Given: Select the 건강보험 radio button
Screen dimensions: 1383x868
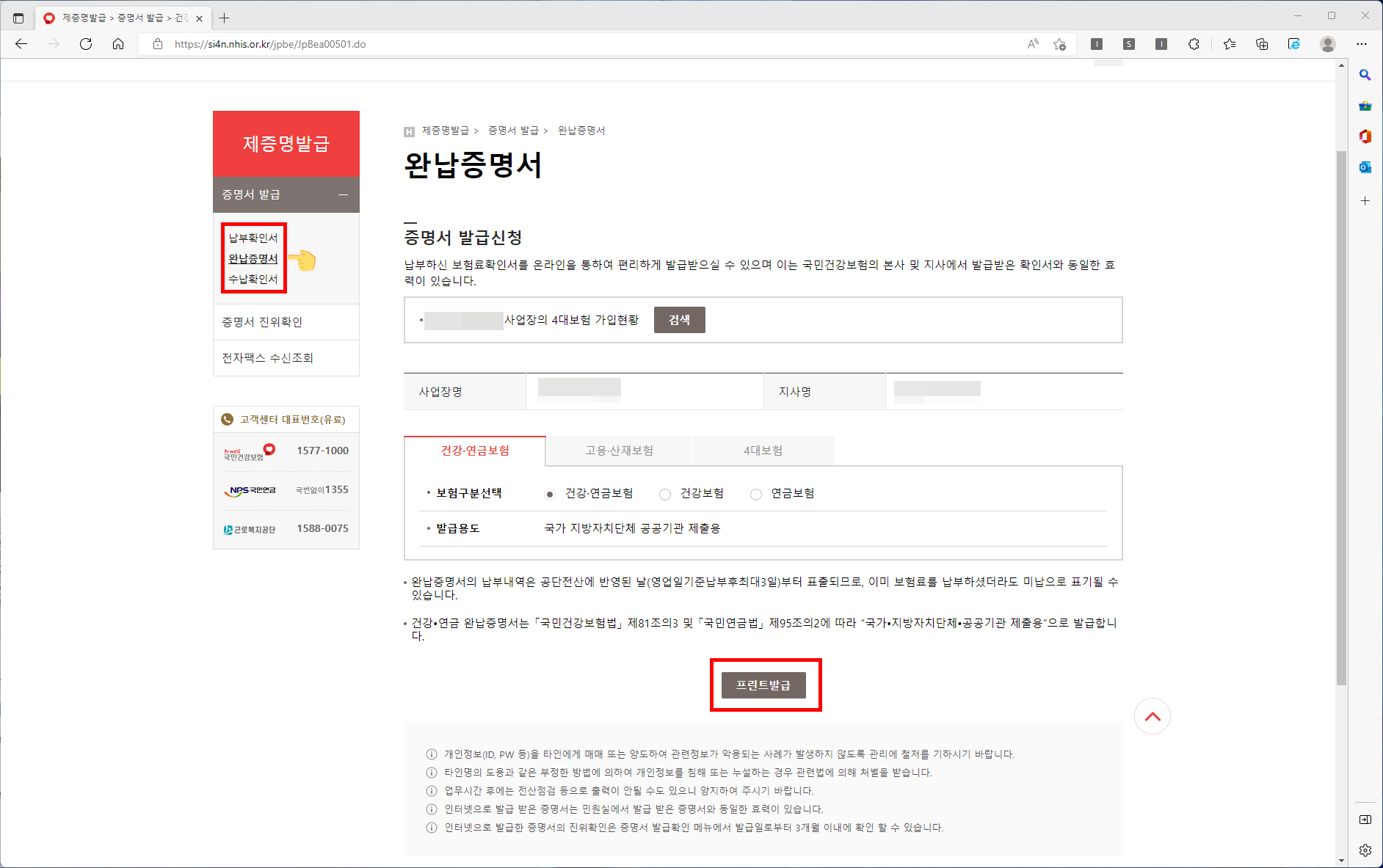Looking at the screenshot, I should (665, 495).
